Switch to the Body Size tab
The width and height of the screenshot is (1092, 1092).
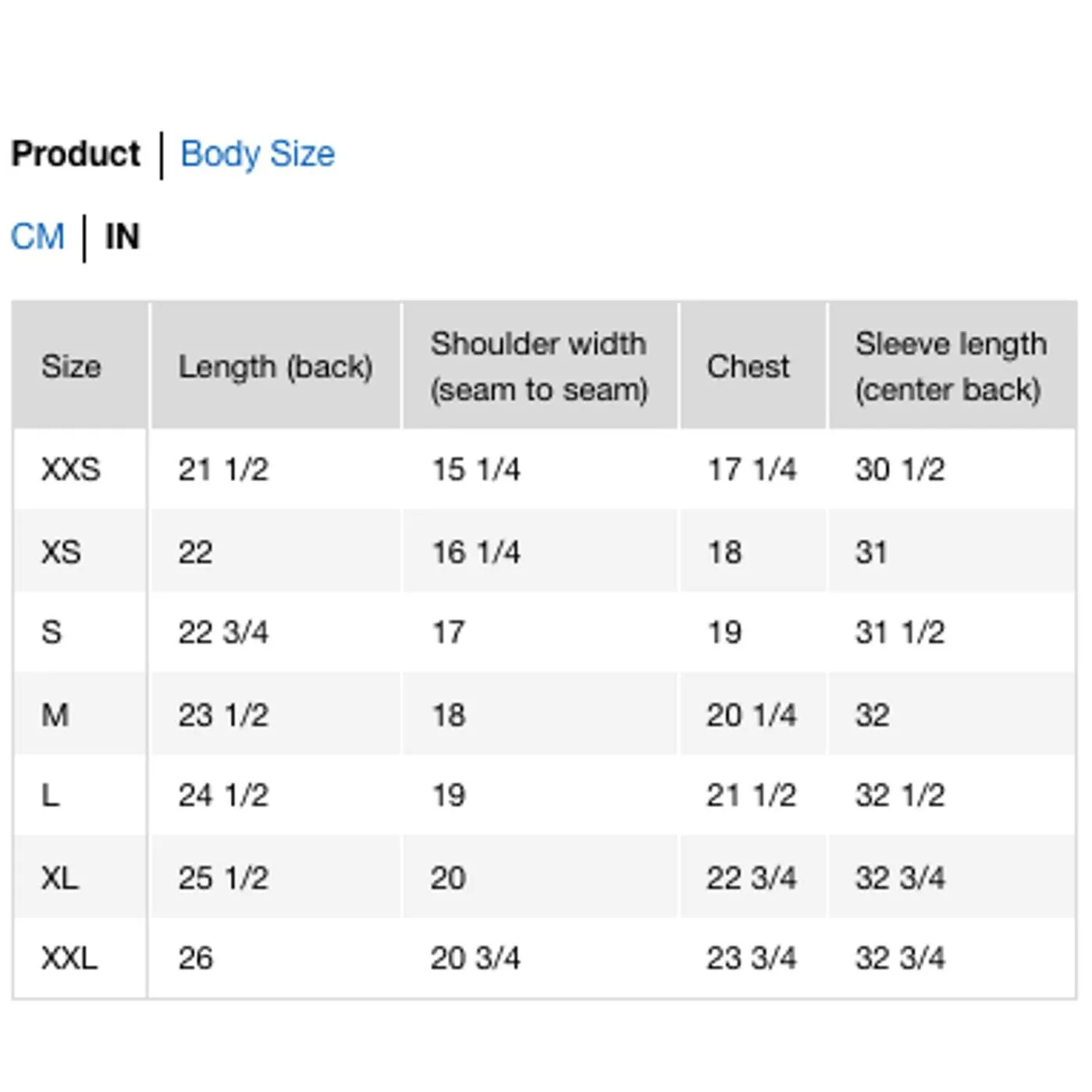click(x=257, y=154)
